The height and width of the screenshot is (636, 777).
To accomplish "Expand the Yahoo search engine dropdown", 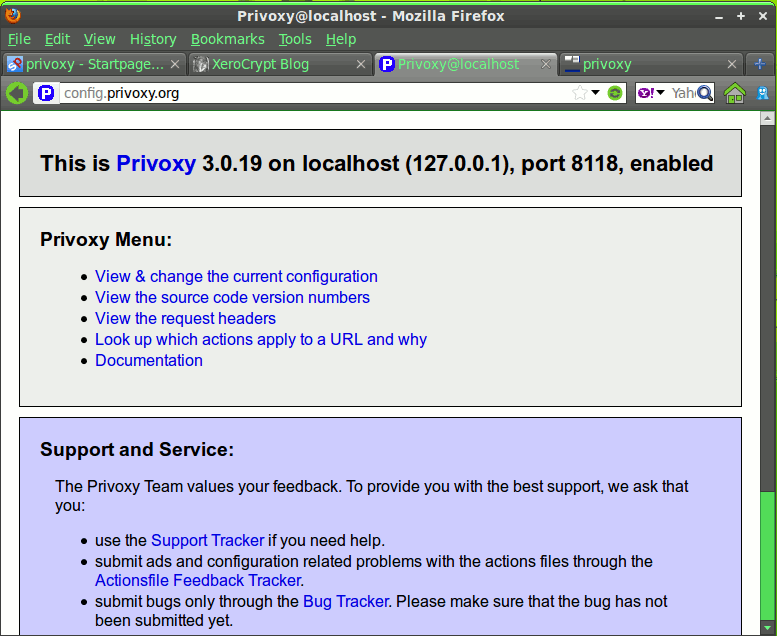I will [651, 93].
